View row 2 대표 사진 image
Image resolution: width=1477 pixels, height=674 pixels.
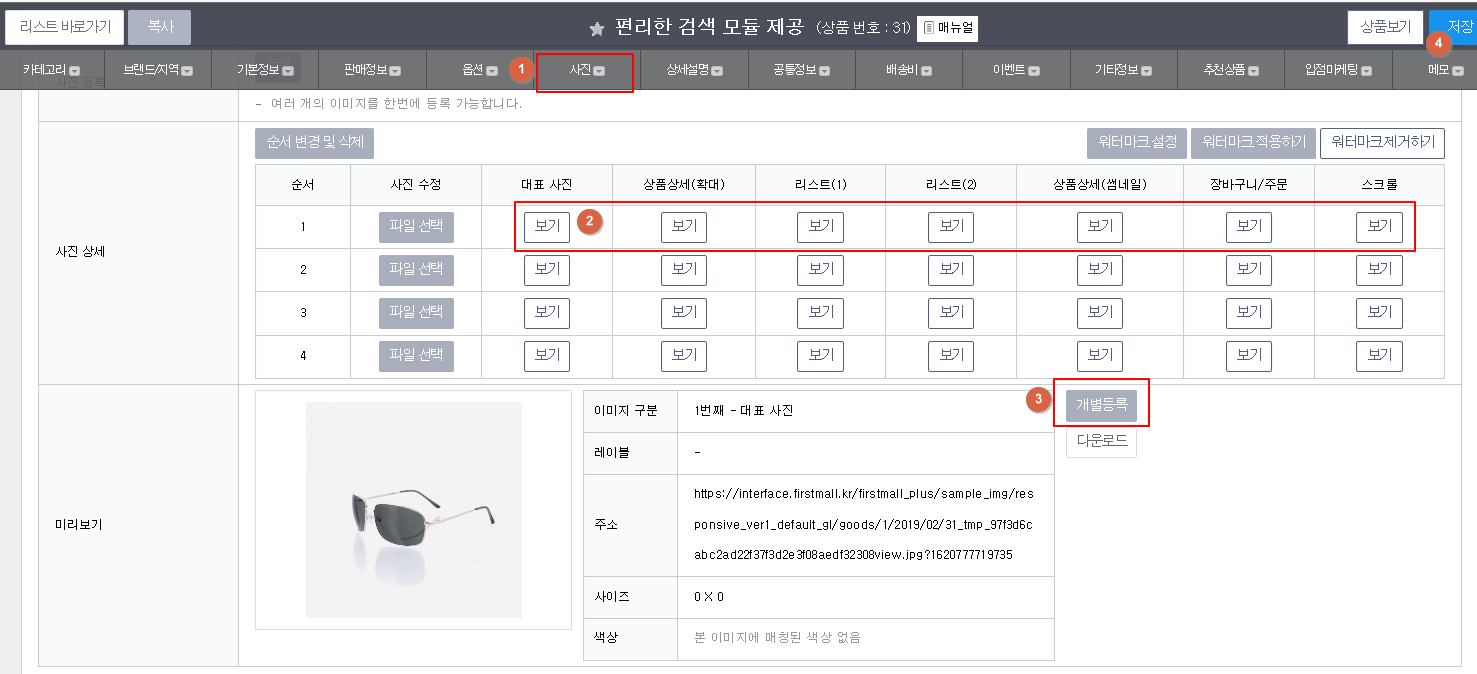coord(547,270)
